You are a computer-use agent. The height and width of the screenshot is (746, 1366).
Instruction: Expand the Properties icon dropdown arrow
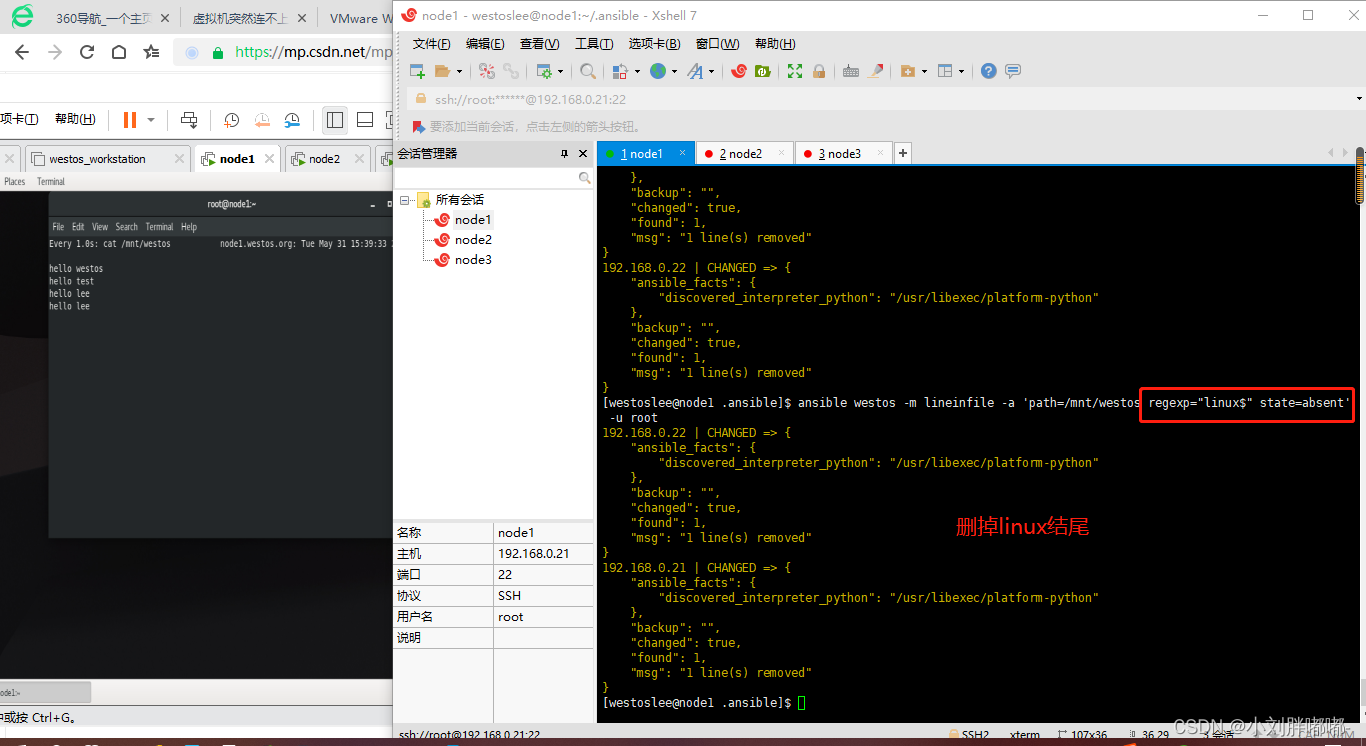click(561, 71)
